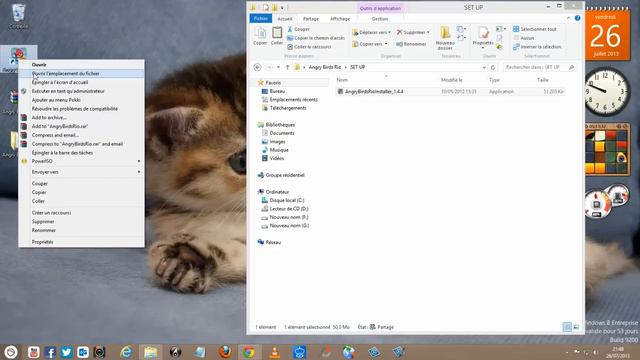Click the Explorer help question mark icon
640x360 pixels.
point(577,18)
